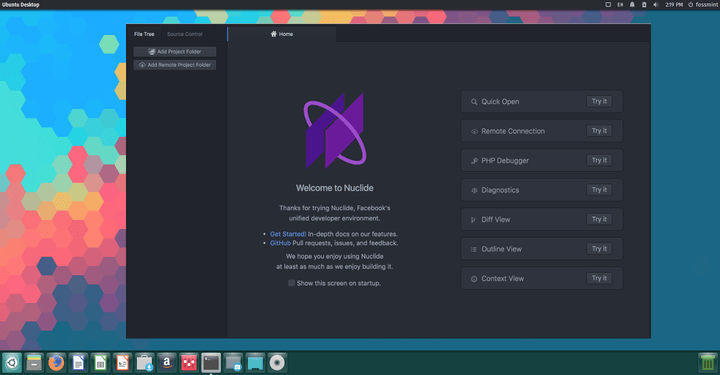
Task: Click the Context View label text
Action: click(502, 279)
